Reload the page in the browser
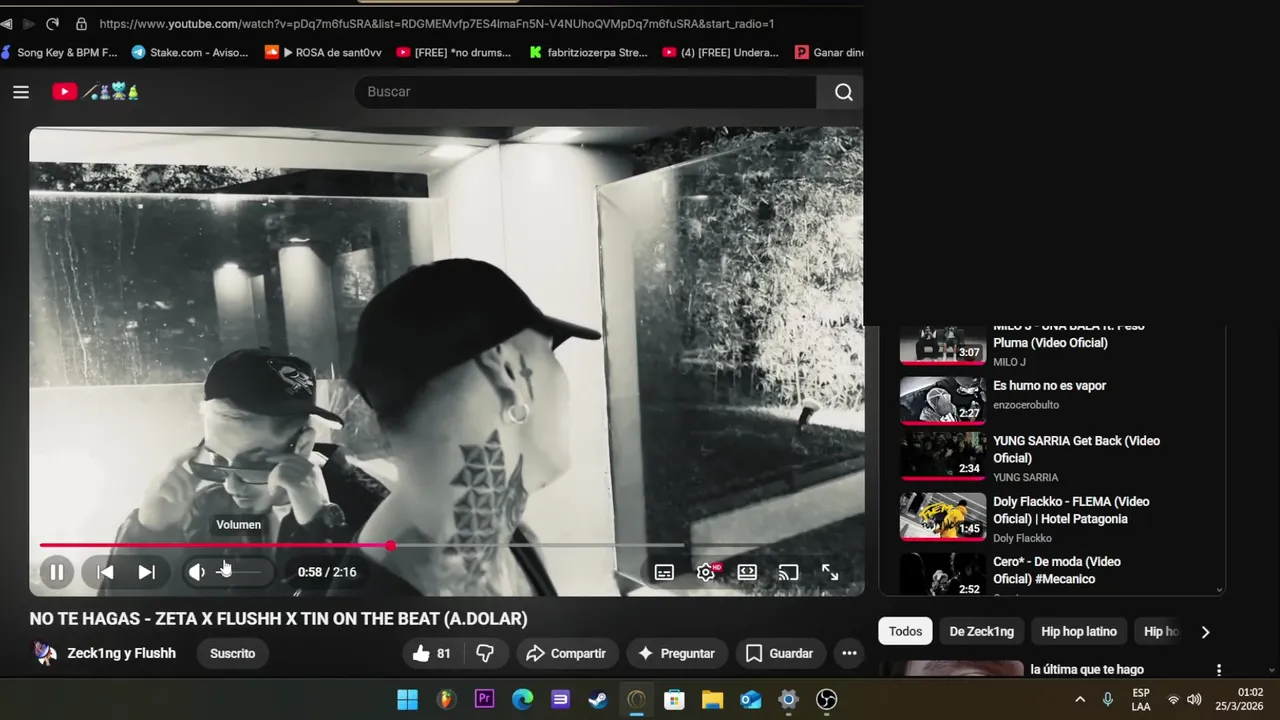Screen dimensions: 1280x720 [52, 23]
